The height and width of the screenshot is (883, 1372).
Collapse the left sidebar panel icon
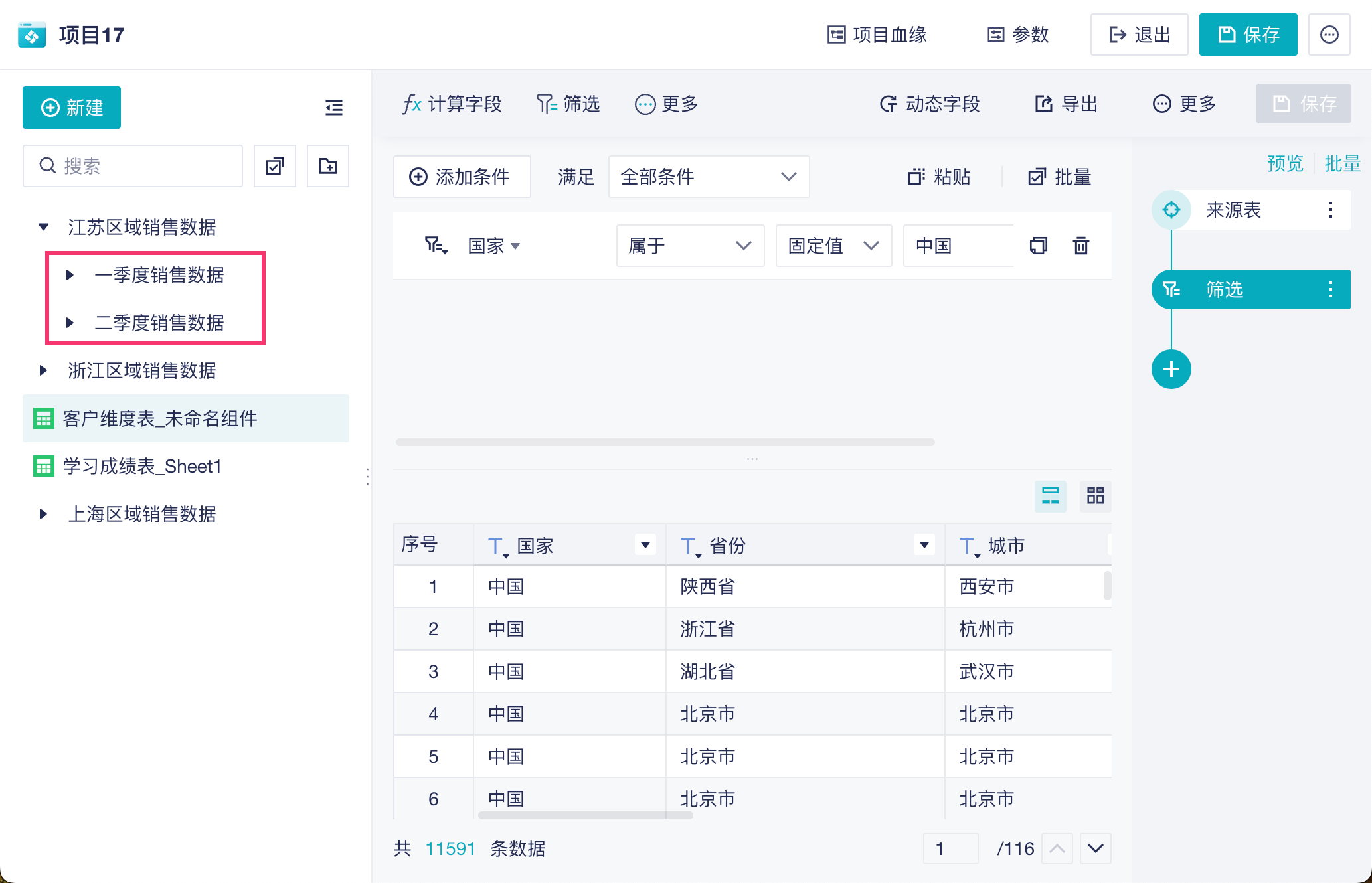point(334,107)
